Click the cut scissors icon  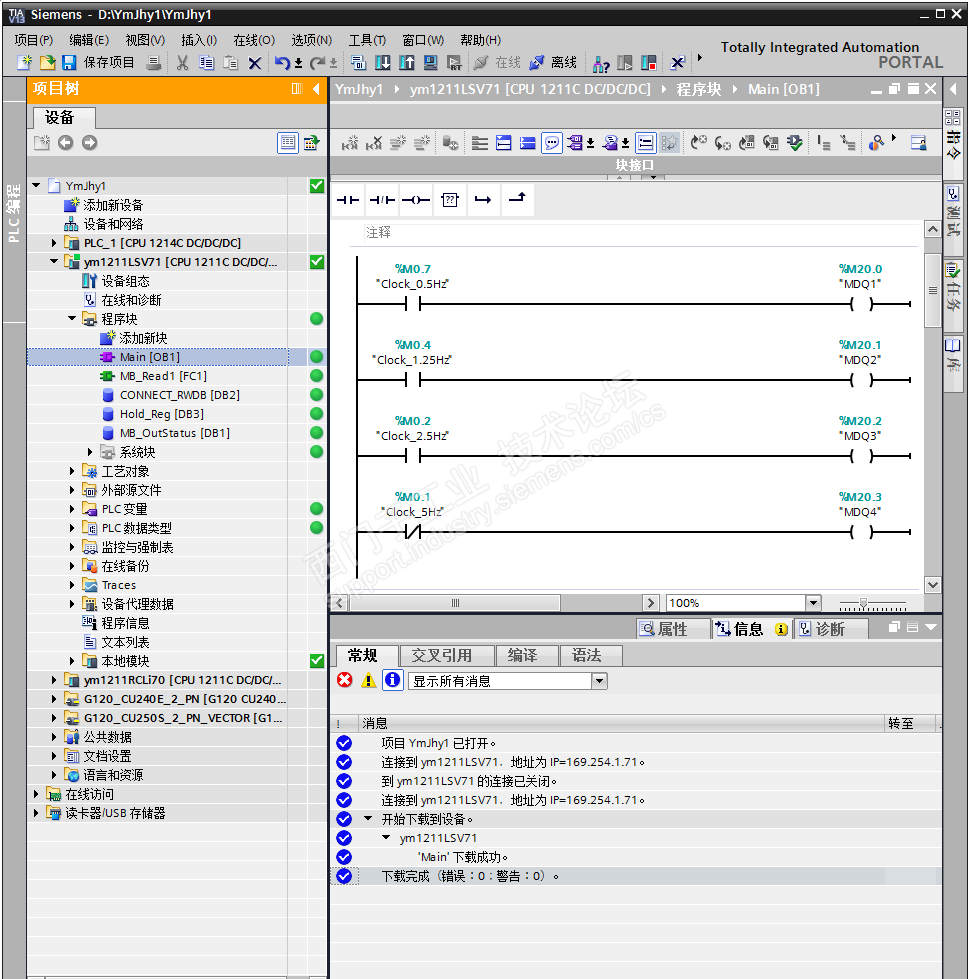182,62
